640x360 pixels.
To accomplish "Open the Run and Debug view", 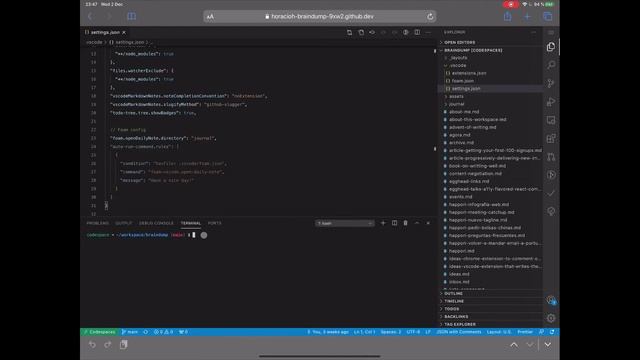I will pyautogui.click(x=551, y=102).
